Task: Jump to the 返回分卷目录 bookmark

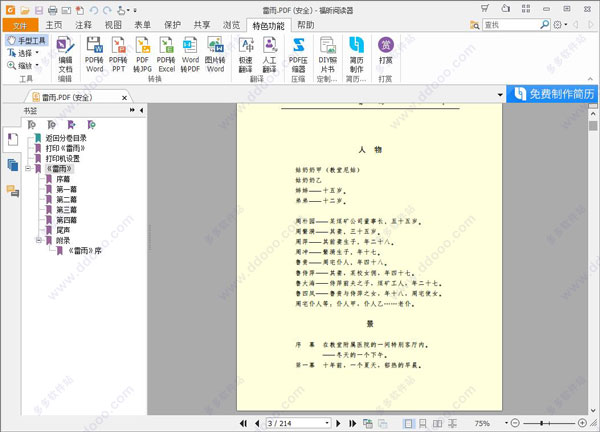Action: [66, 138]
